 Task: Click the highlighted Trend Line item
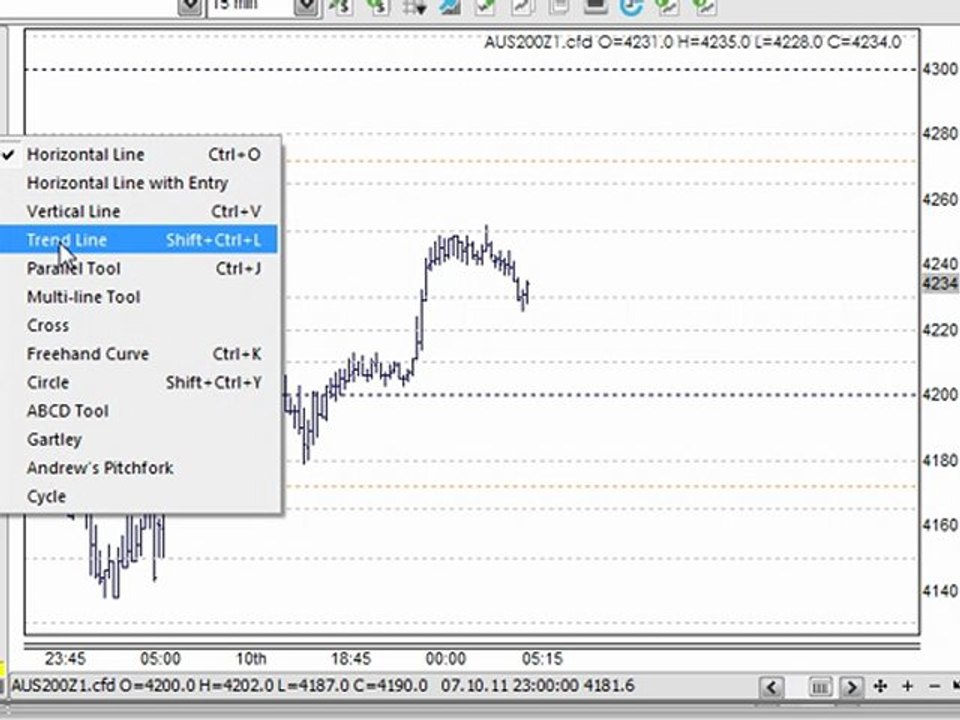pos(139,239)
